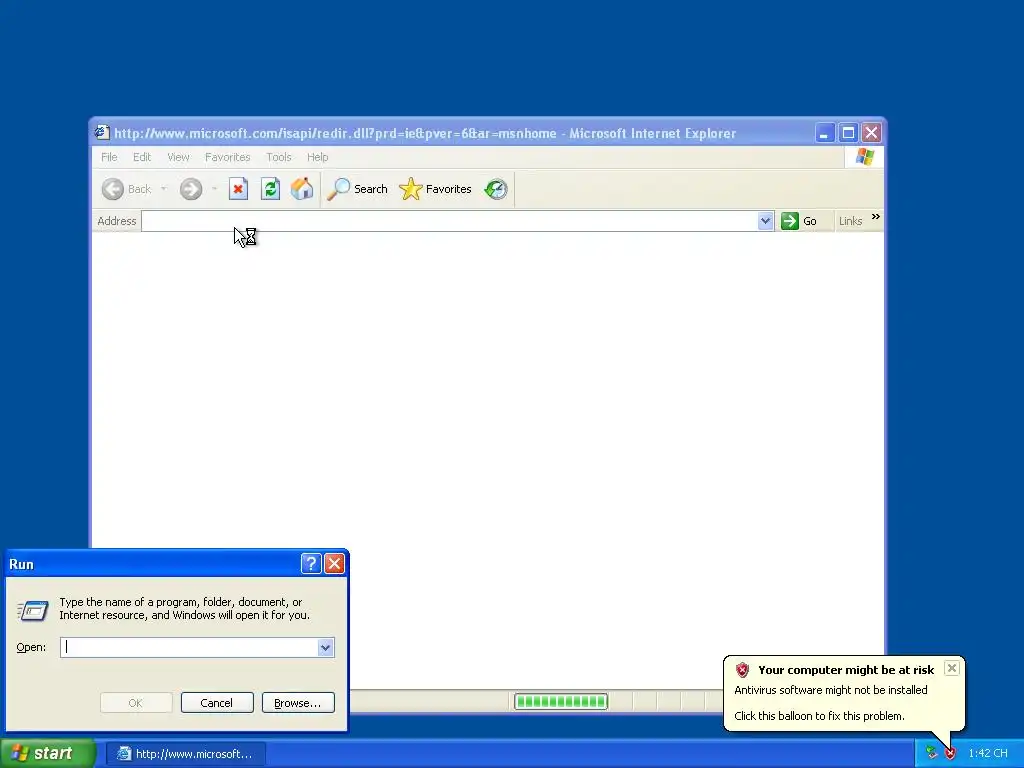Close the Run dialog
The image size is (1024, 768).
(x=334, y=564)
